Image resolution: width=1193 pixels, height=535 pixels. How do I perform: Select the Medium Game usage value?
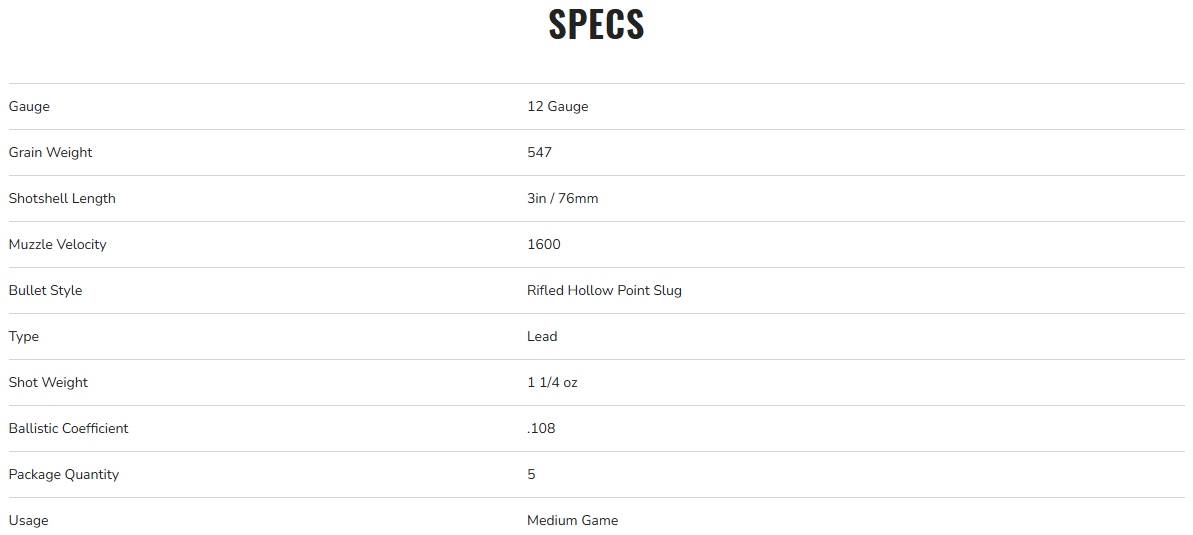573,521
